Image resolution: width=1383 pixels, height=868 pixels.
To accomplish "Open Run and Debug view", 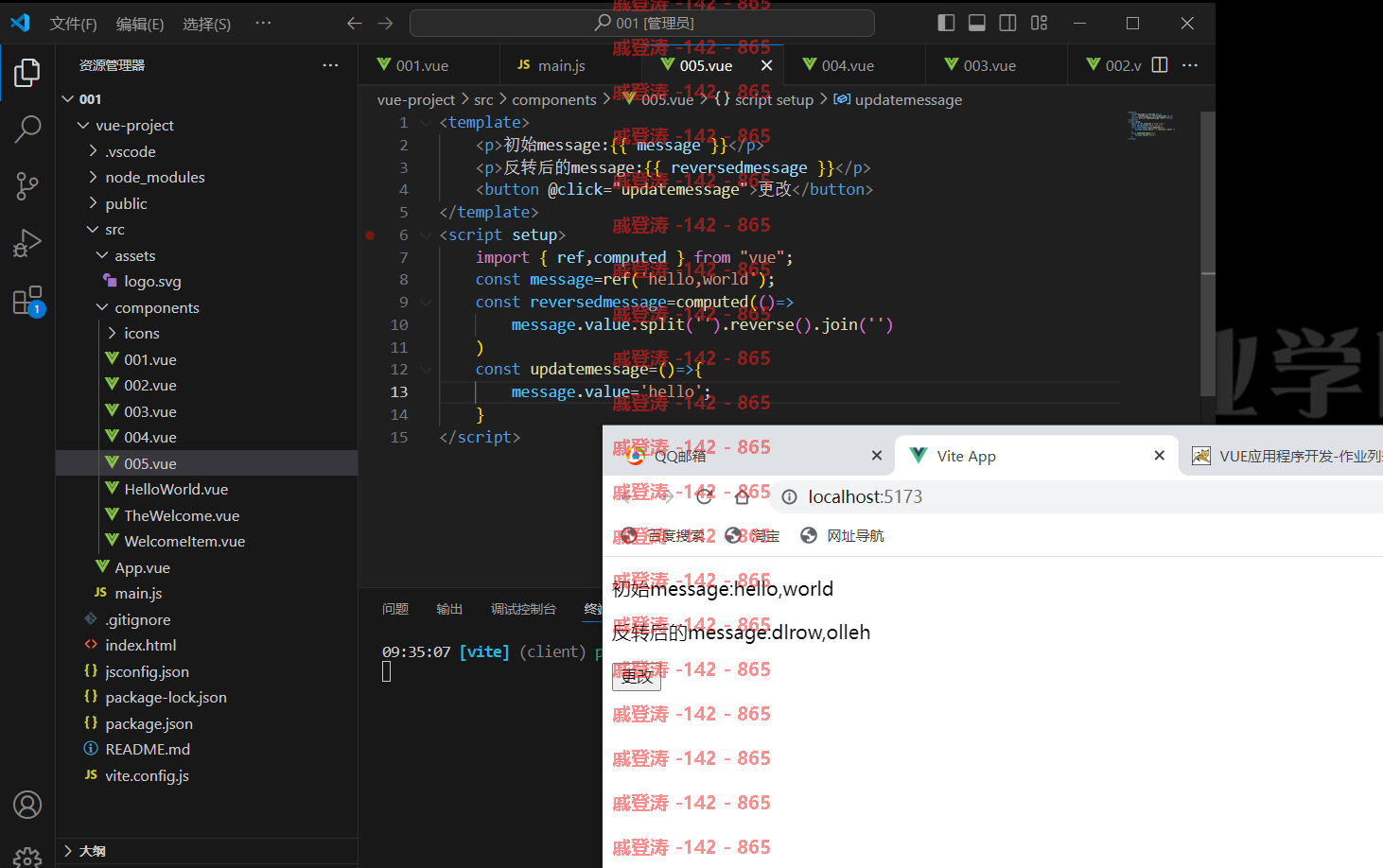I will 27,243.
